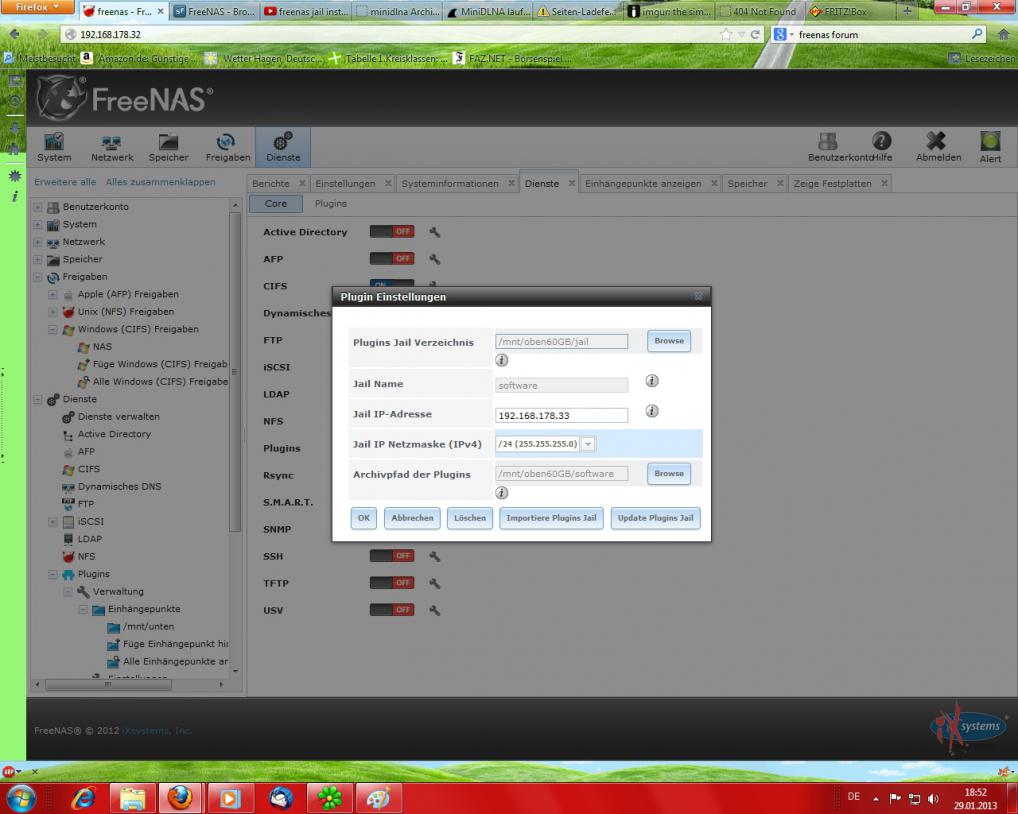Edit the Jail IP-Adresse field

561,415
